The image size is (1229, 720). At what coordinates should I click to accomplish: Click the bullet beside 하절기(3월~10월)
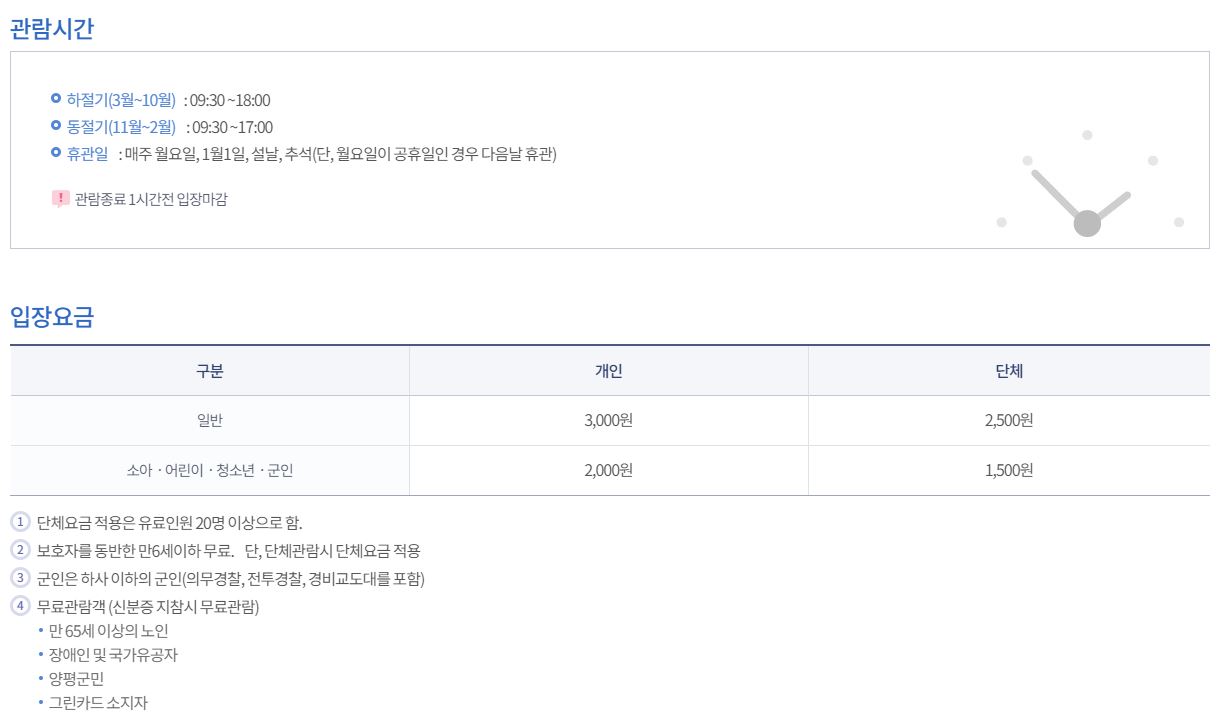56,99
